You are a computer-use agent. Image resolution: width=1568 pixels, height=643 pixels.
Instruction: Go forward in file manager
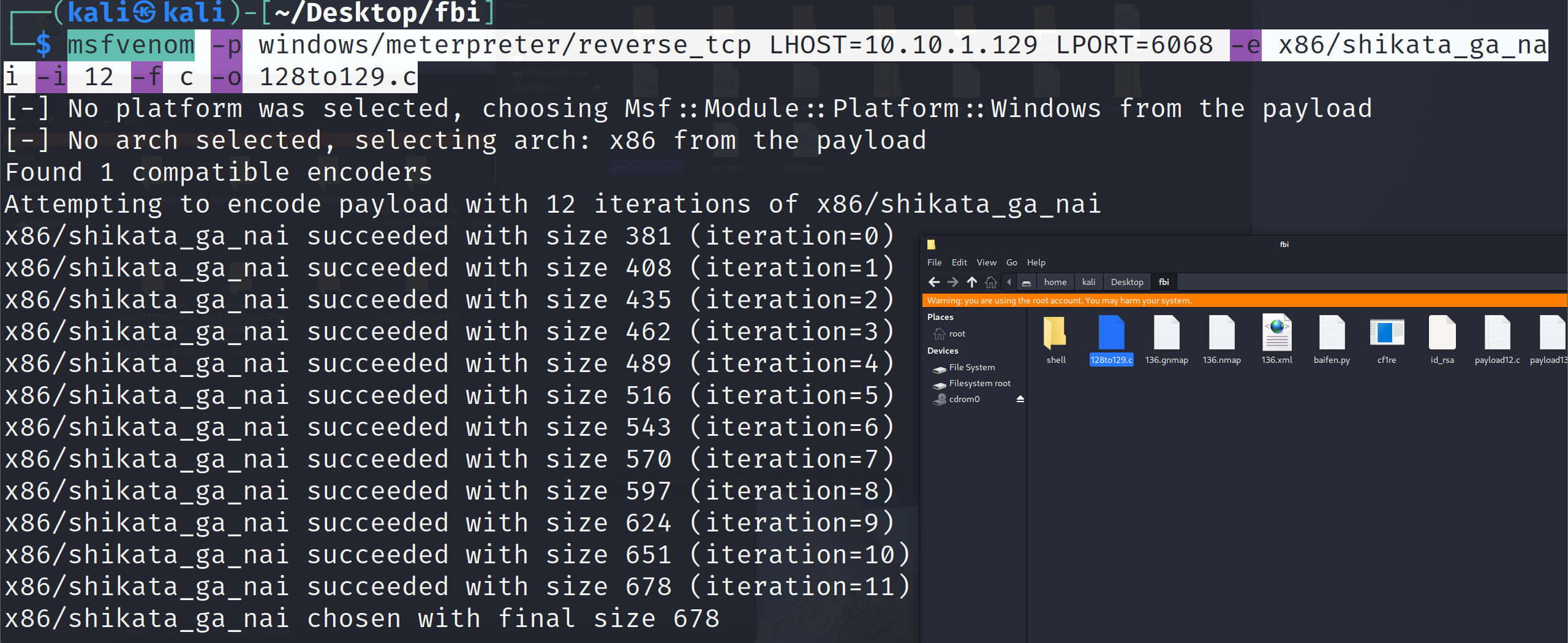(952, 282)
